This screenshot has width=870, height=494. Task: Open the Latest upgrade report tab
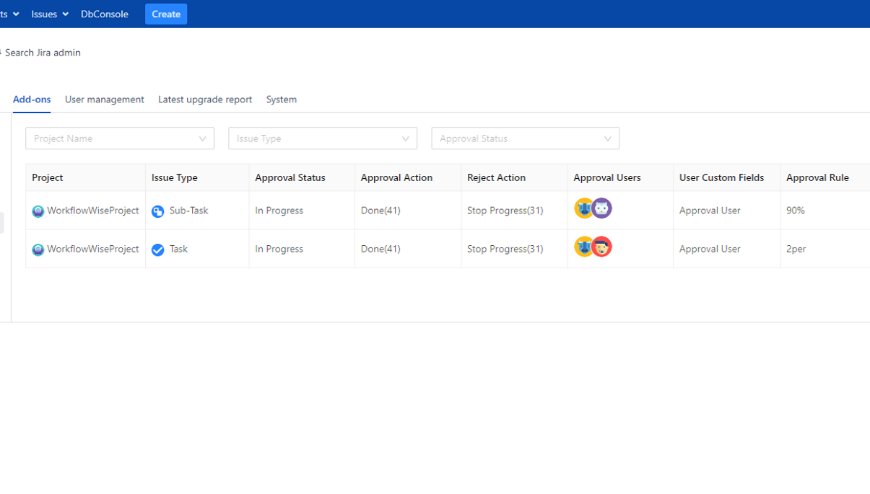pyautogui.click(x=205, y=99)
